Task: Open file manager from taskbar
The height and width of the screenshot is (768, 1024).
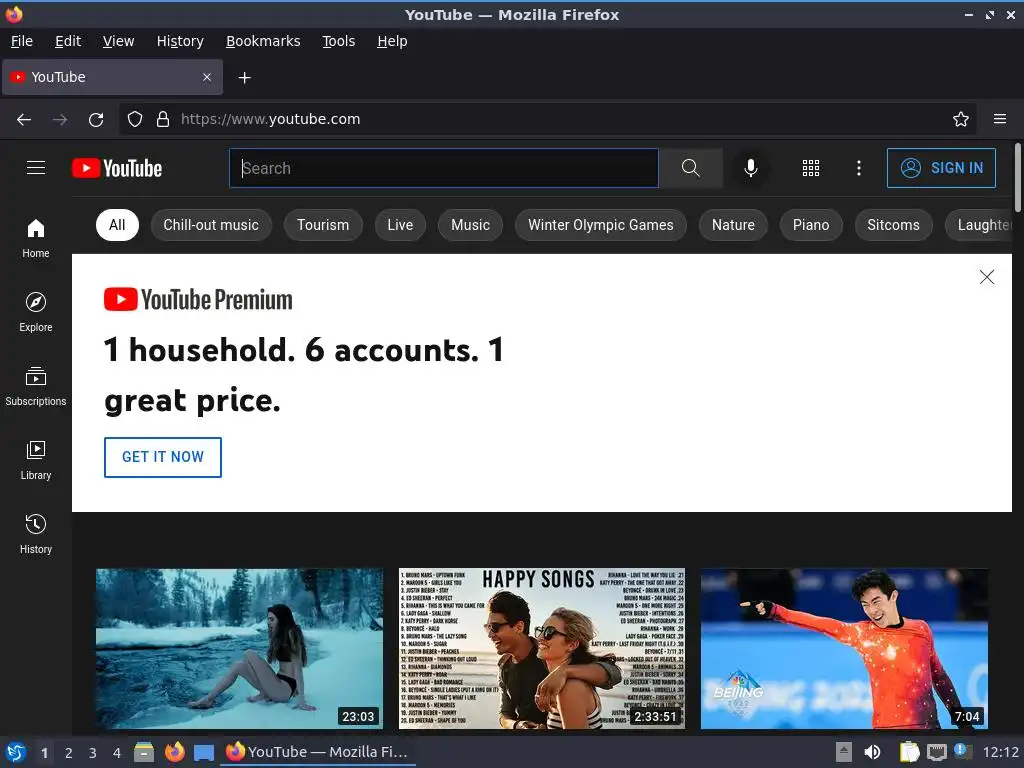Action: click(144, 752)
